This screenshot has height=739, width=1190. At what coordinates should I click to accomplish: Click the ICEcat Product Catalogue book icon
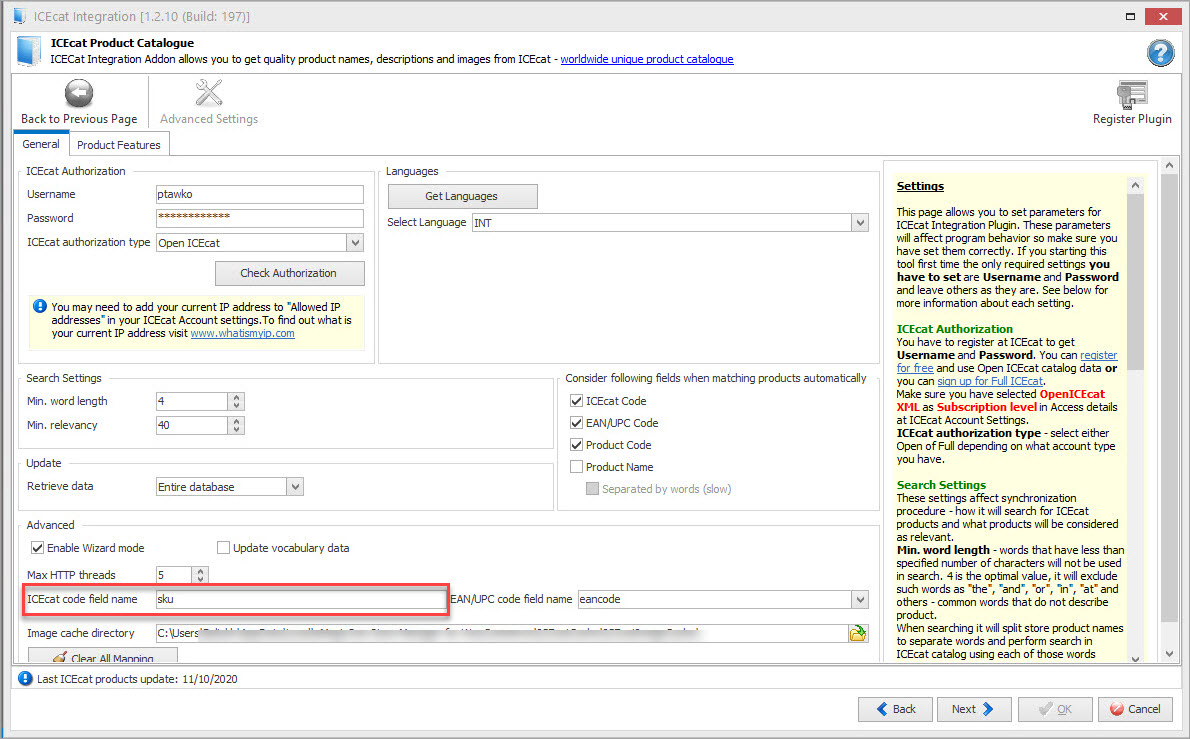(x=29, y=51)
